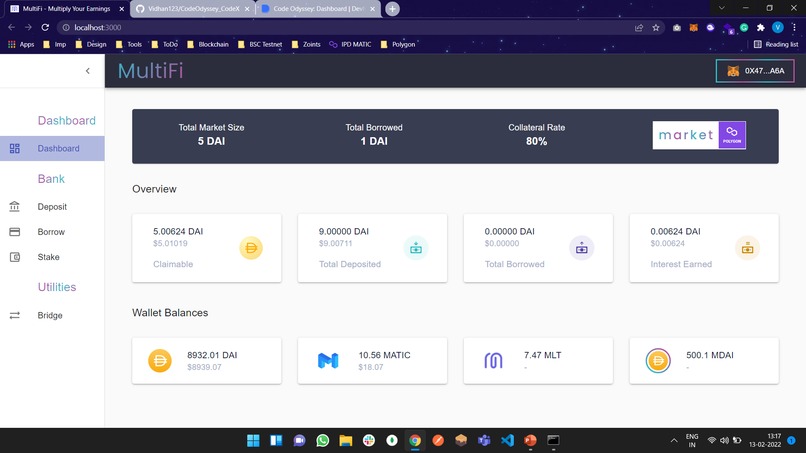Show hidden tray icons chevron
The image size is (806, 453).
674,441
